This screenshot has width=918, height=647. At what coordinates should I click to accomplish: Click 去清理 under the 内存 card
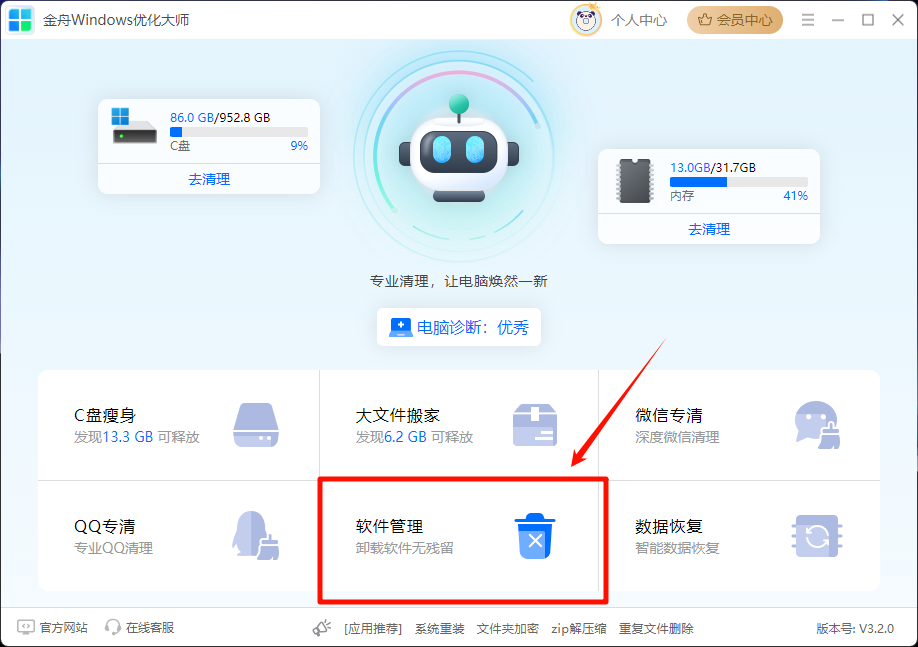tap(709, 229)
